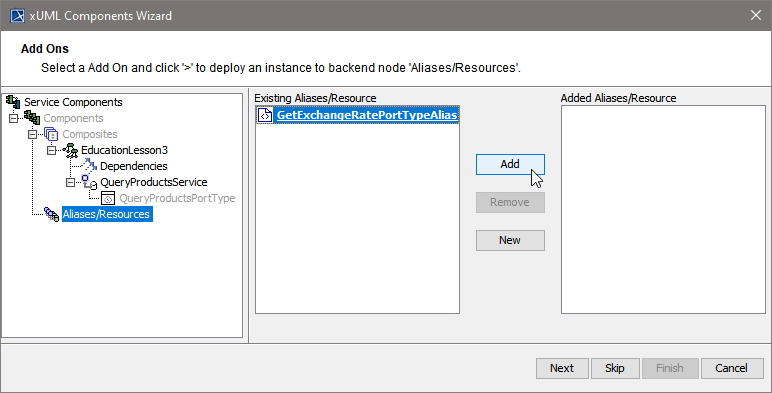Screen dimensions: 772x393
Task: Click inside the Added Aliases/Resource list
Action: (x=663, y=209)
